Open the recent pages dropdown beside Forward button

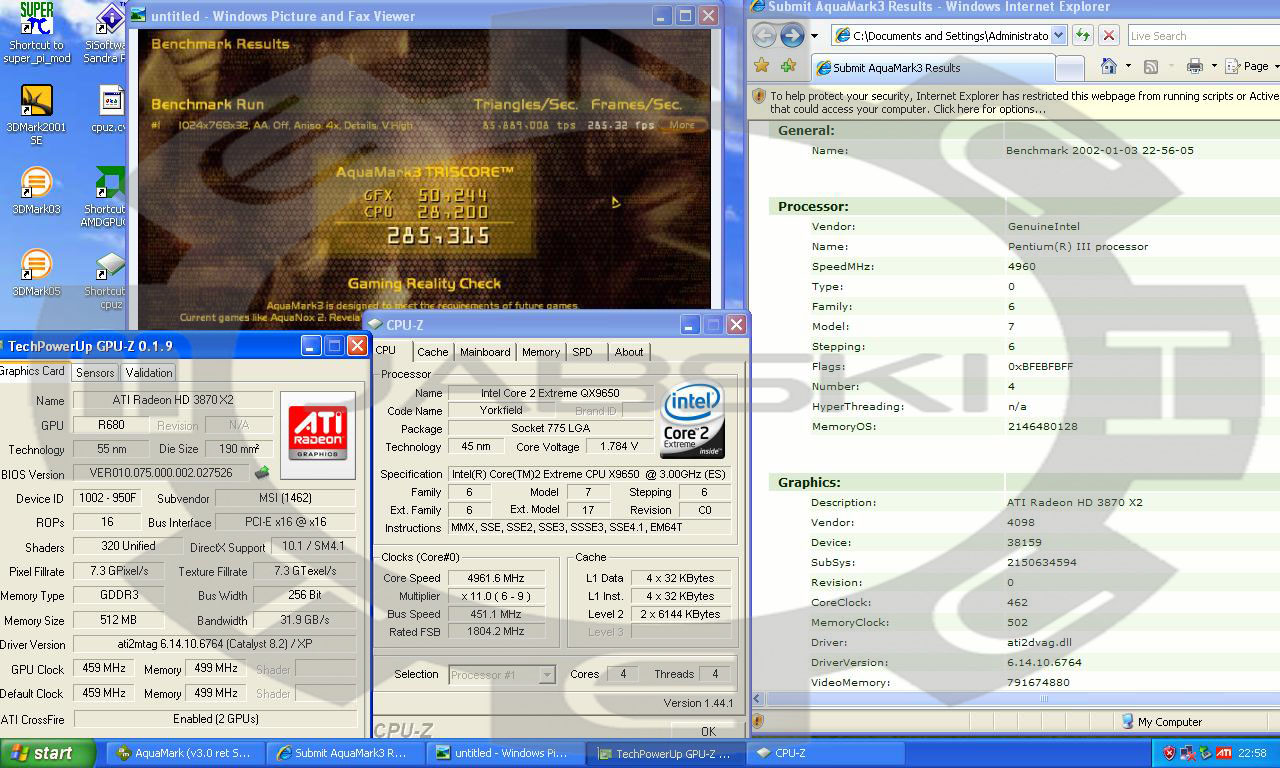coord(814,36)
